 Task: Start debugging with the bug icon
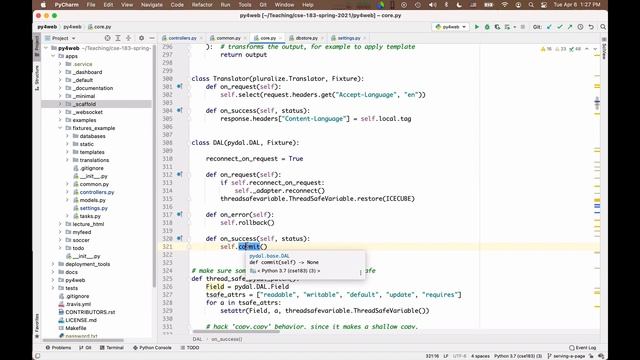click(x=487, y=27)
